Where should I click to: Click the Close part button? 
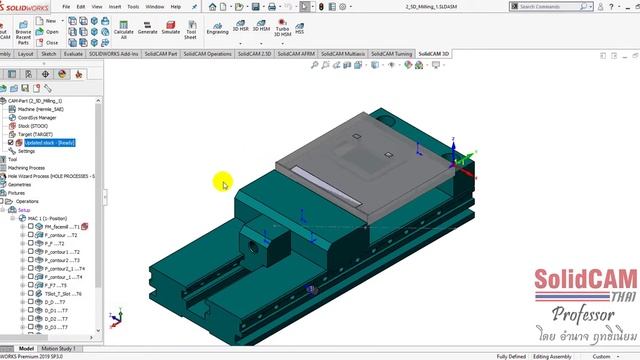[47, 42]
